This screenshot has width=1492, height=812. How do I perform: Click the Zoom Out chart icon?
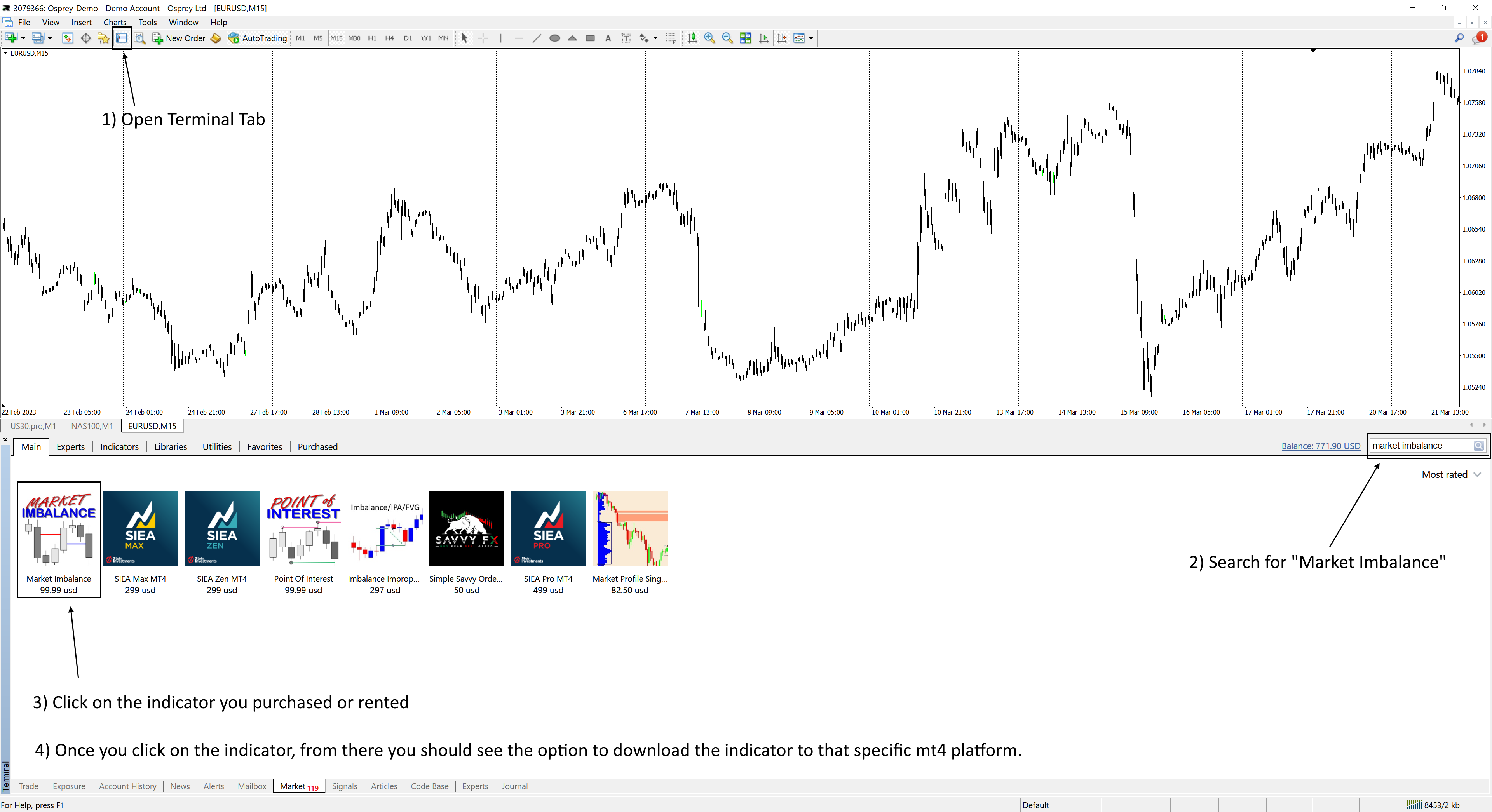click(727, 38)
